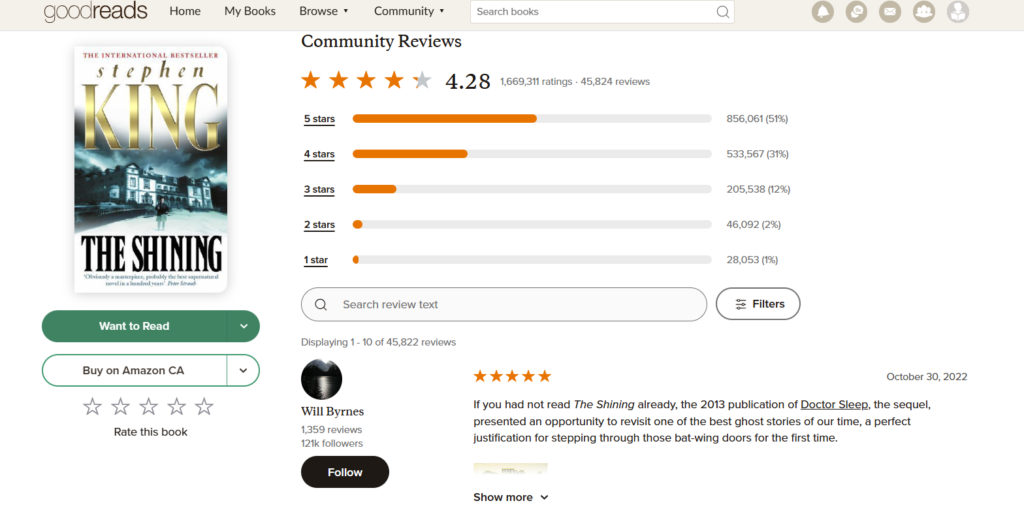Expand the Want to Read shelf dropdown arrow

[x=244, y=327]
